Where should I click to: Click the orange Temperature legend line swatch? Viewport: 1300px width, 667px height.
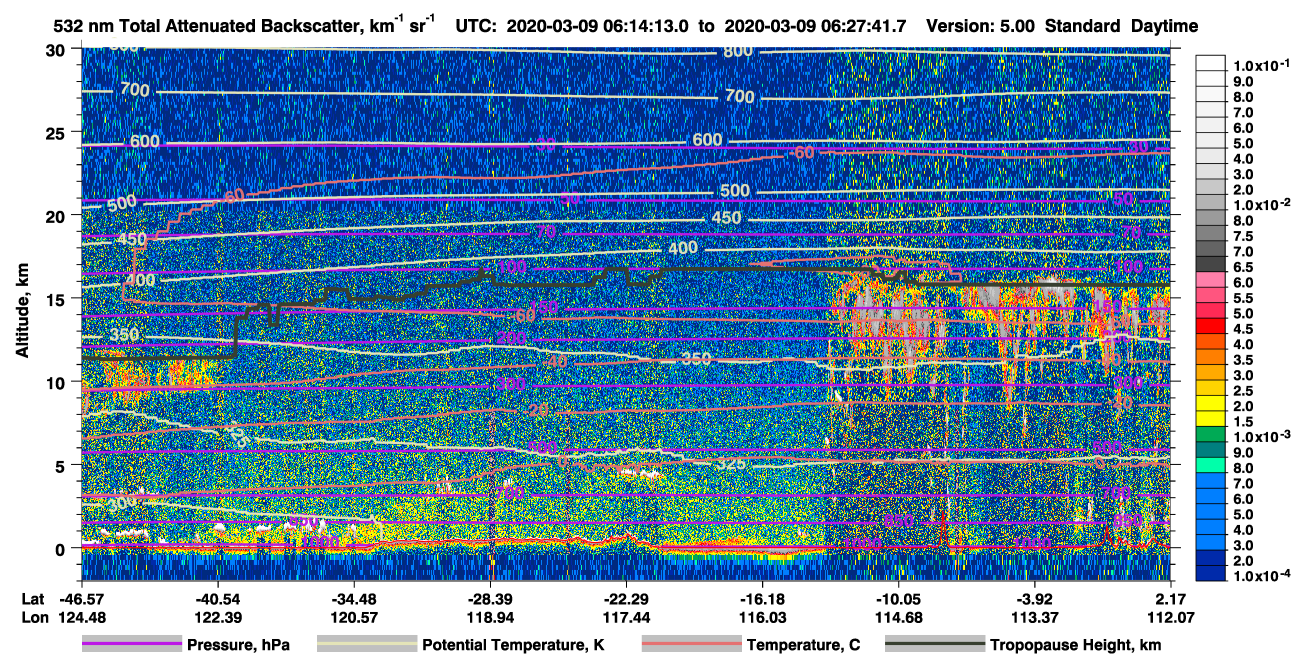click(692, 645)
